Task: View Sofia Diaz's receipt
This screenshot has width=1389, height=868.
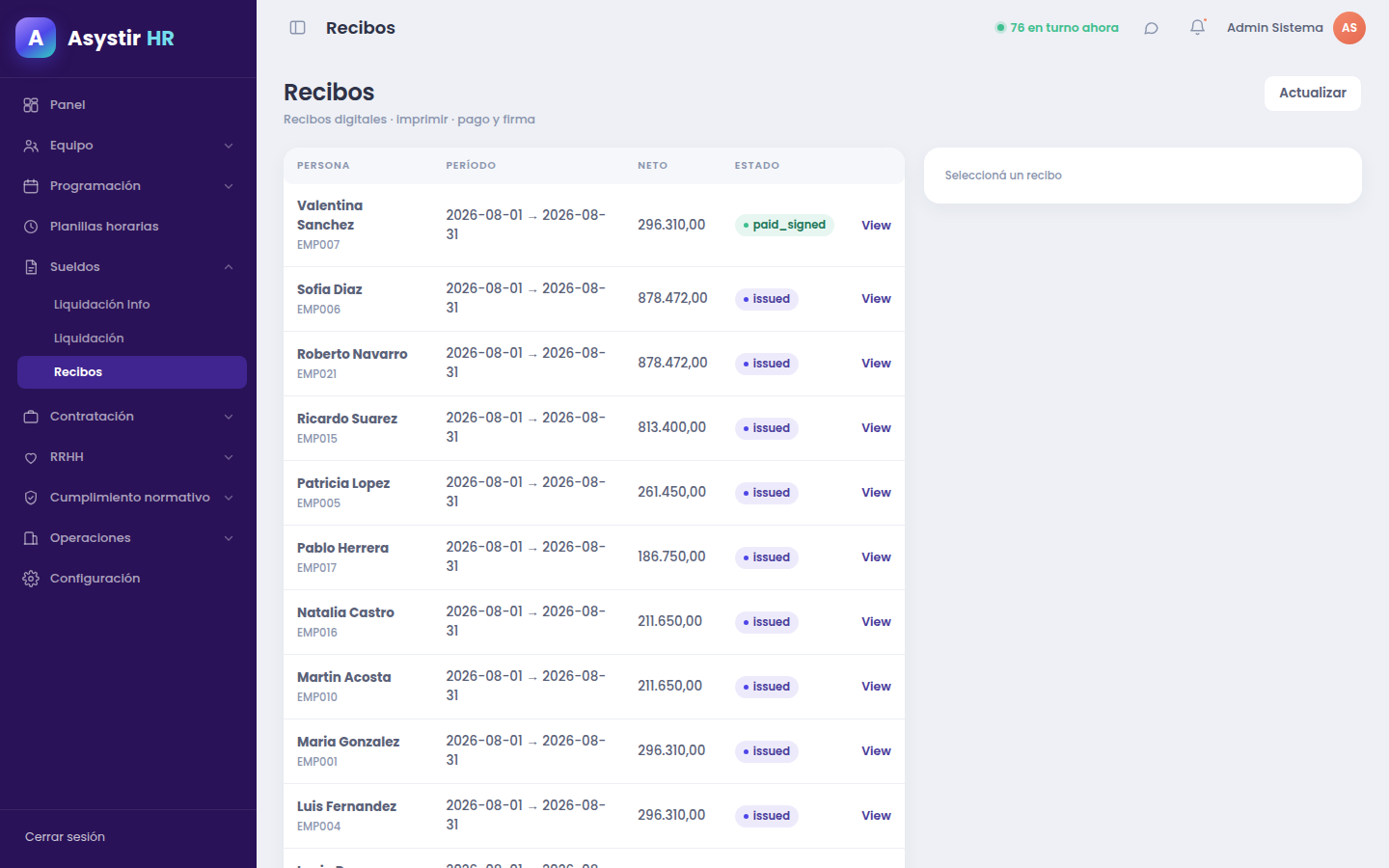Action: coord(876,299)
